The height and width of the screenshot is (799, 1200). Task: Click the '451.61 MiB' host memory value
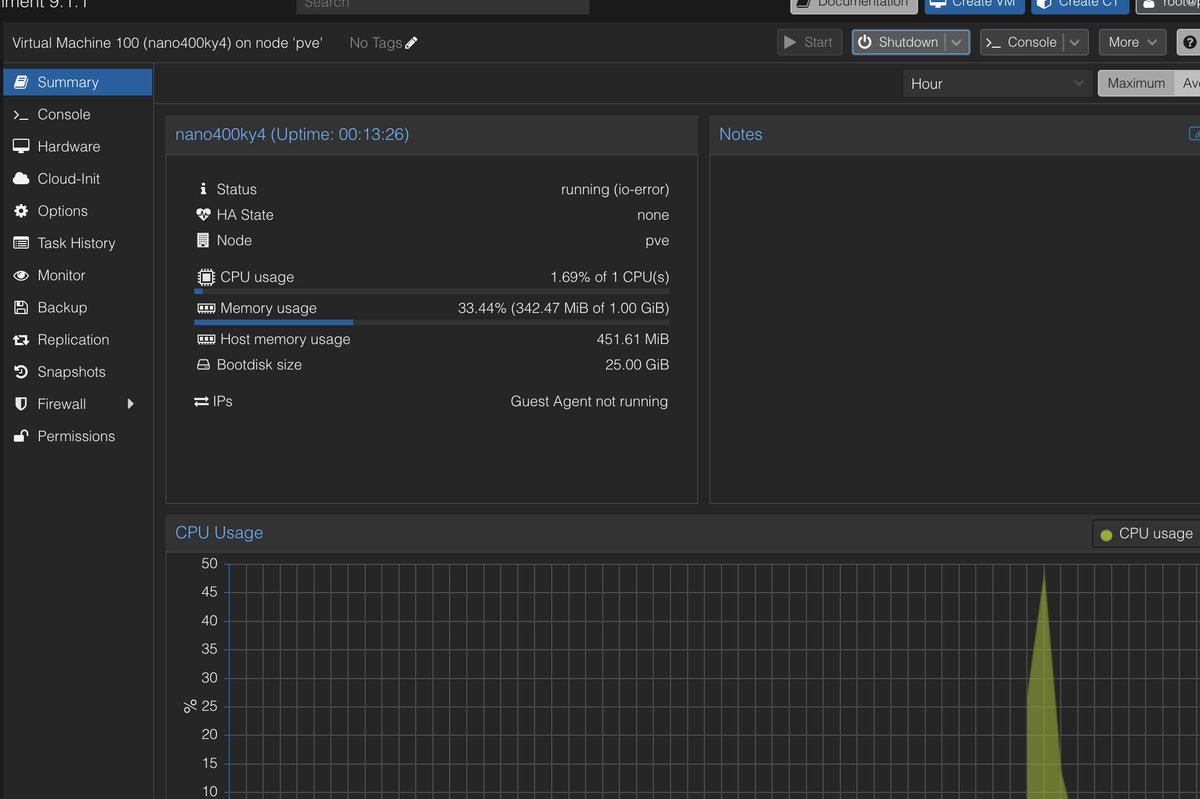pos(633,339)
